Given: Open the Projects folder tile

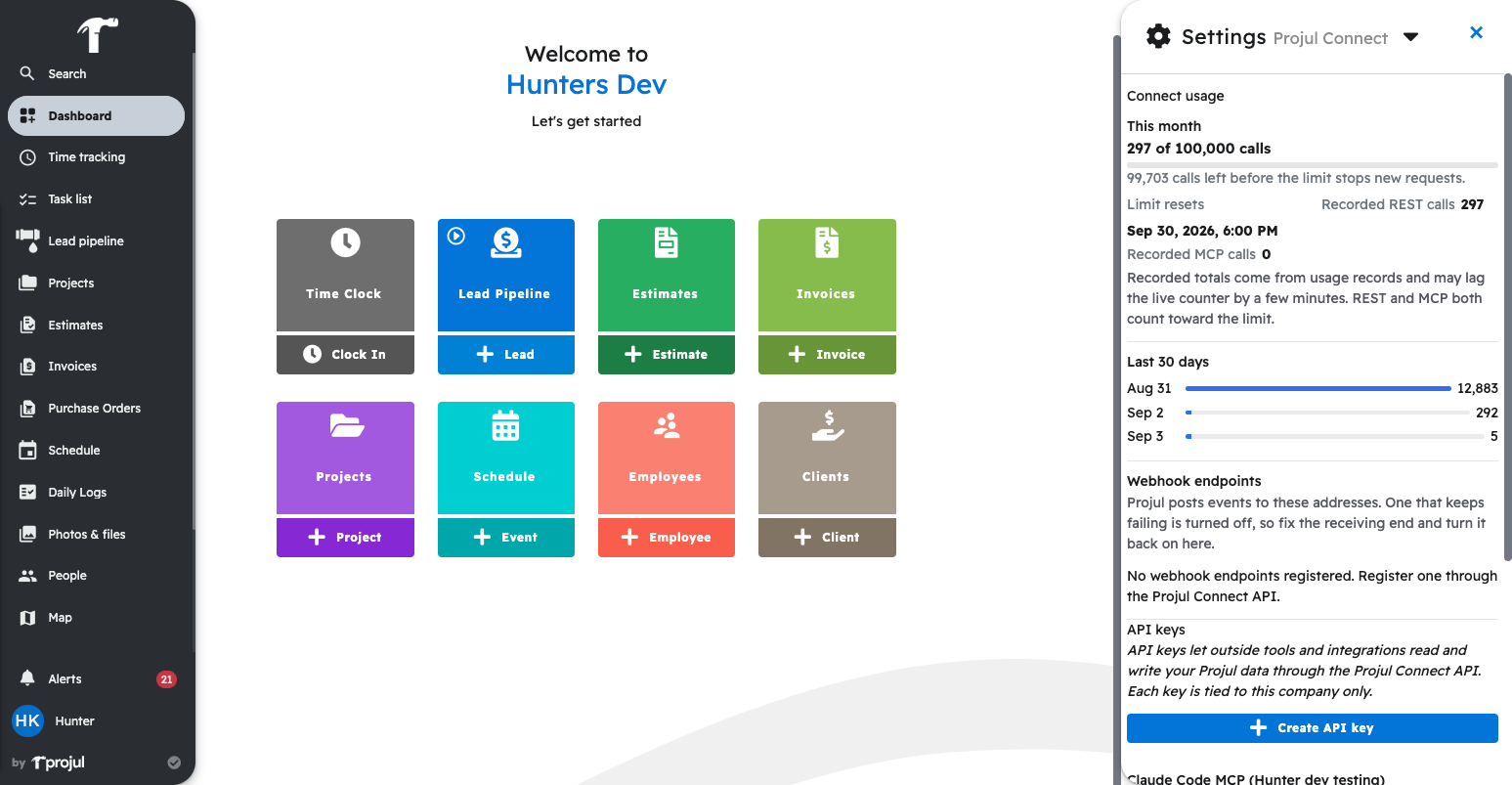Looking at the screenshot, I should (345, 458).
